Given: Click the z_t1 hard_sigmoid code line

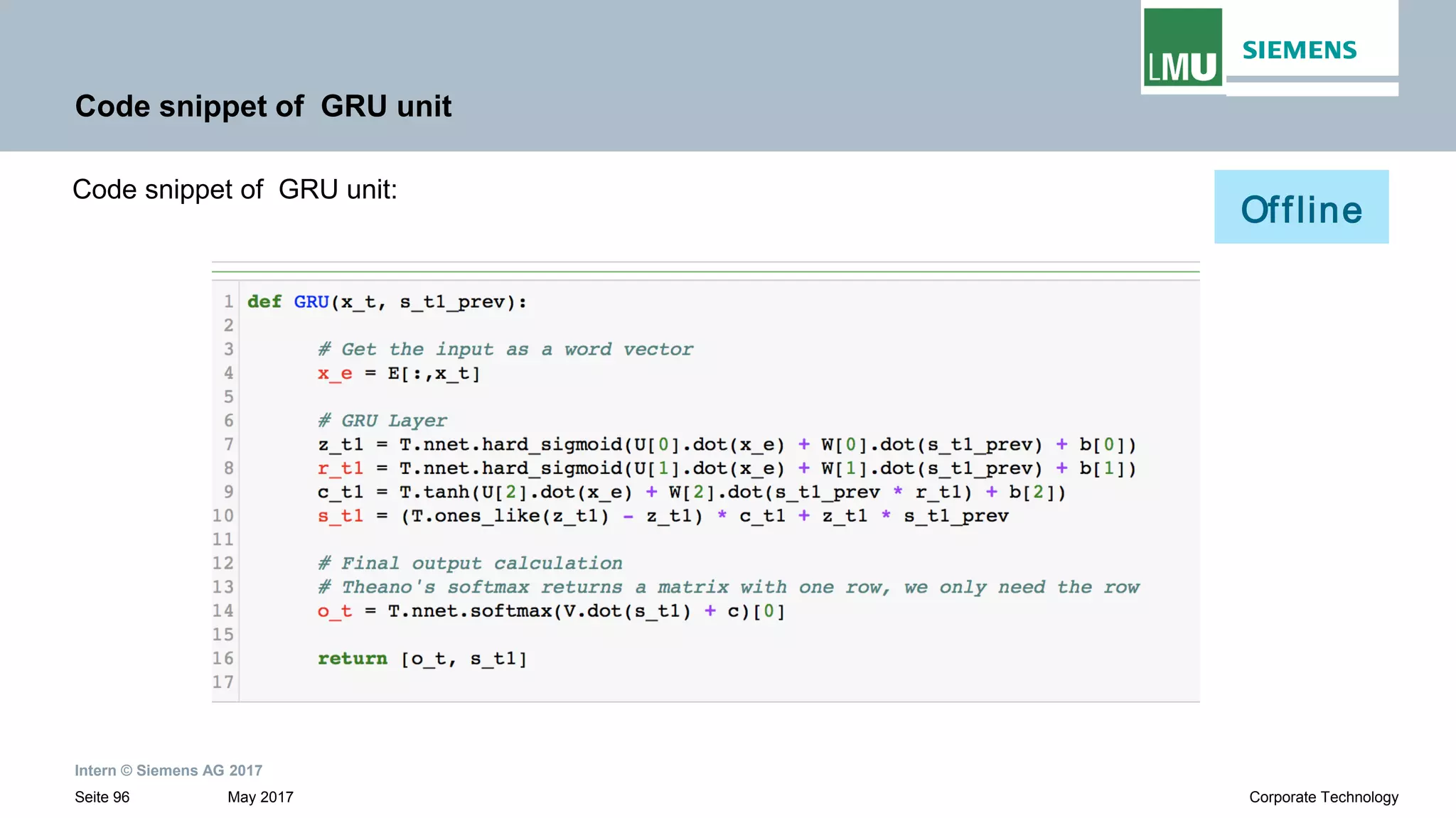Looking at the screenshot, I should coord(727,445).
